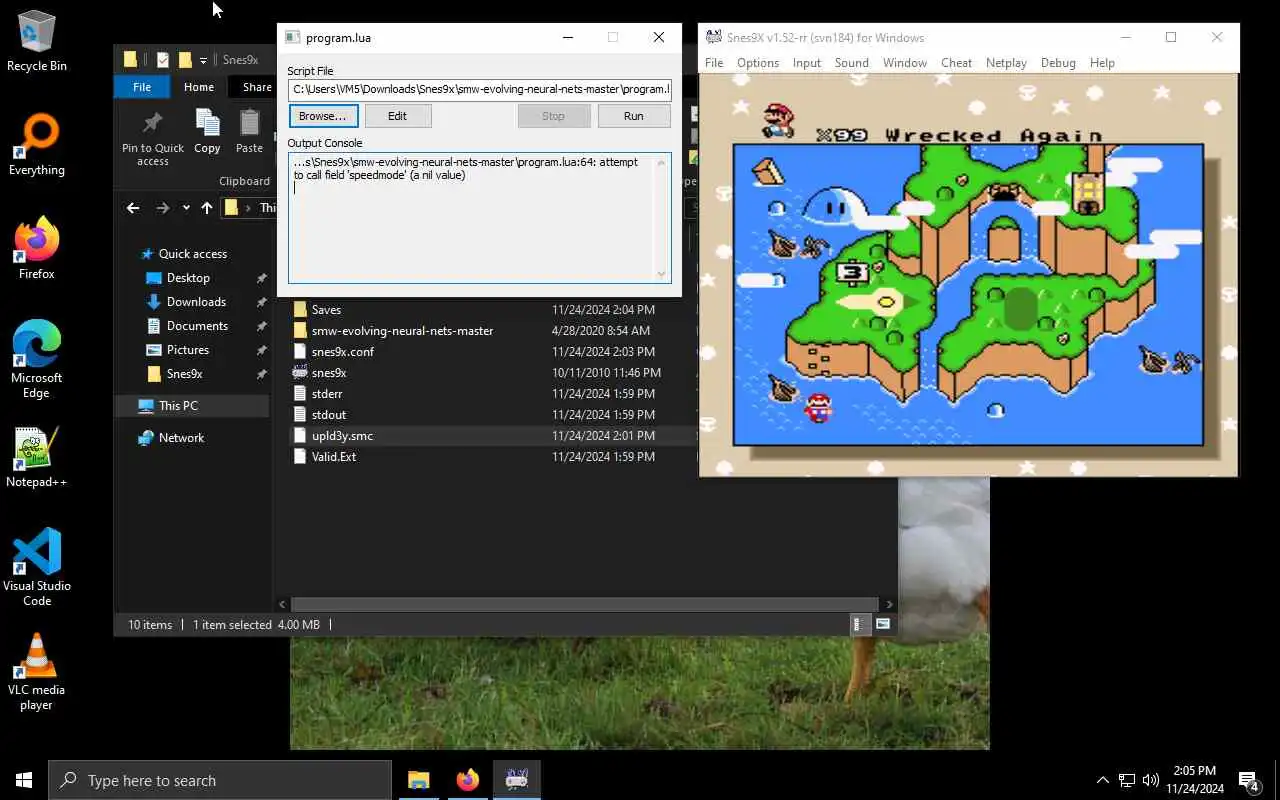Click the Paste icon in Explorer ribbon
The image size is (1280, 800).
point(249,131)
